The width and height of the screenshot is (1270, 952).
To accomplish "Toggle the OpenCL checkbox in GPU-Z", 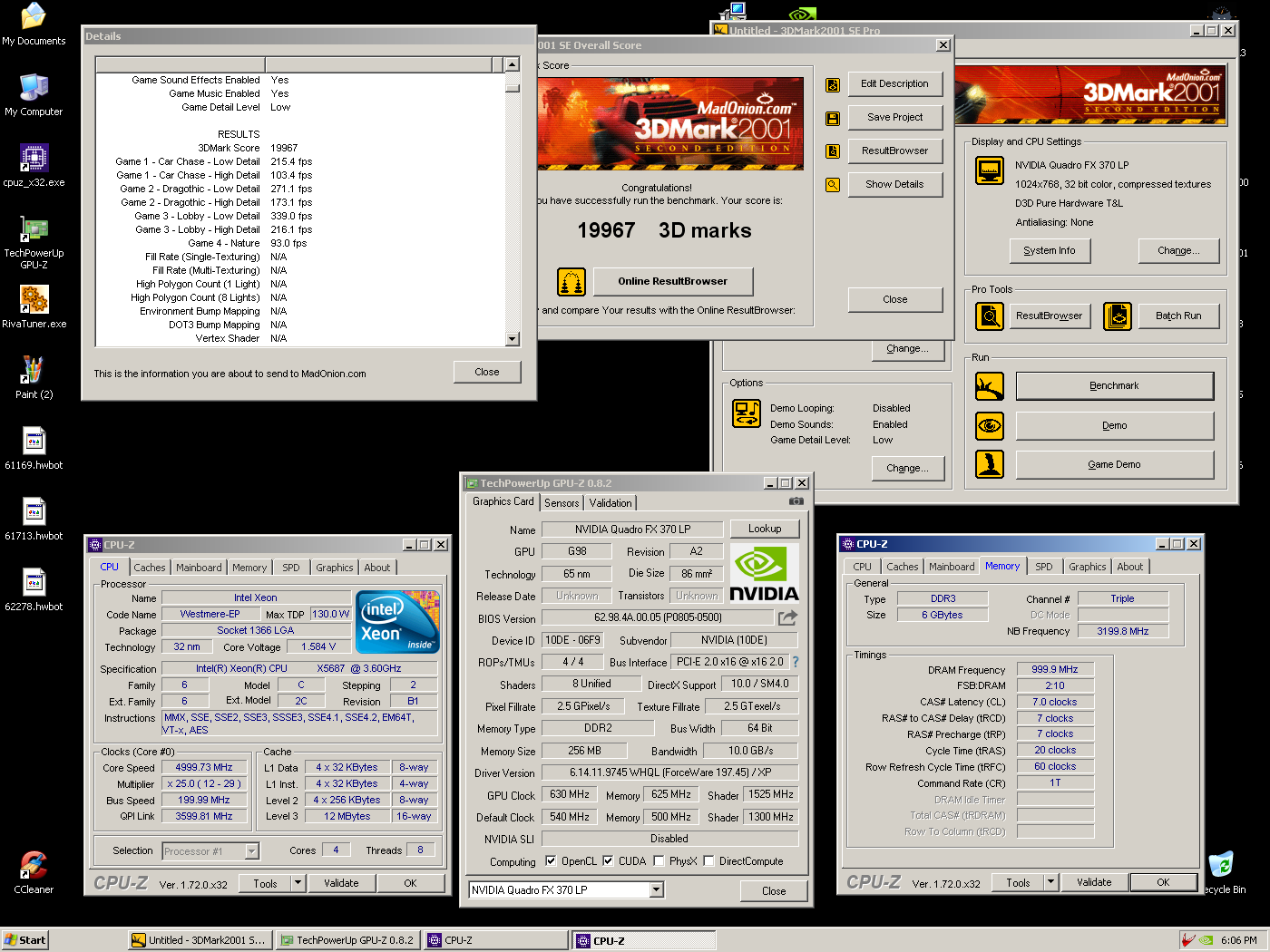I will click(551, 861).
